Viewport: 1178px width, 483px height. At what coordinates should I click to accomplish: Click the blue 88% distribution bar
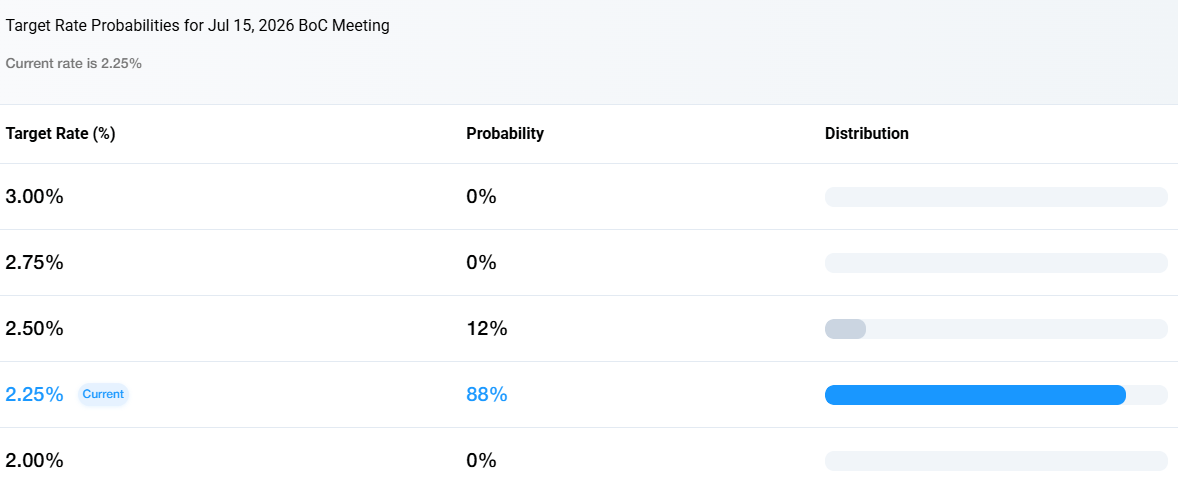click(x=975, y=395)
